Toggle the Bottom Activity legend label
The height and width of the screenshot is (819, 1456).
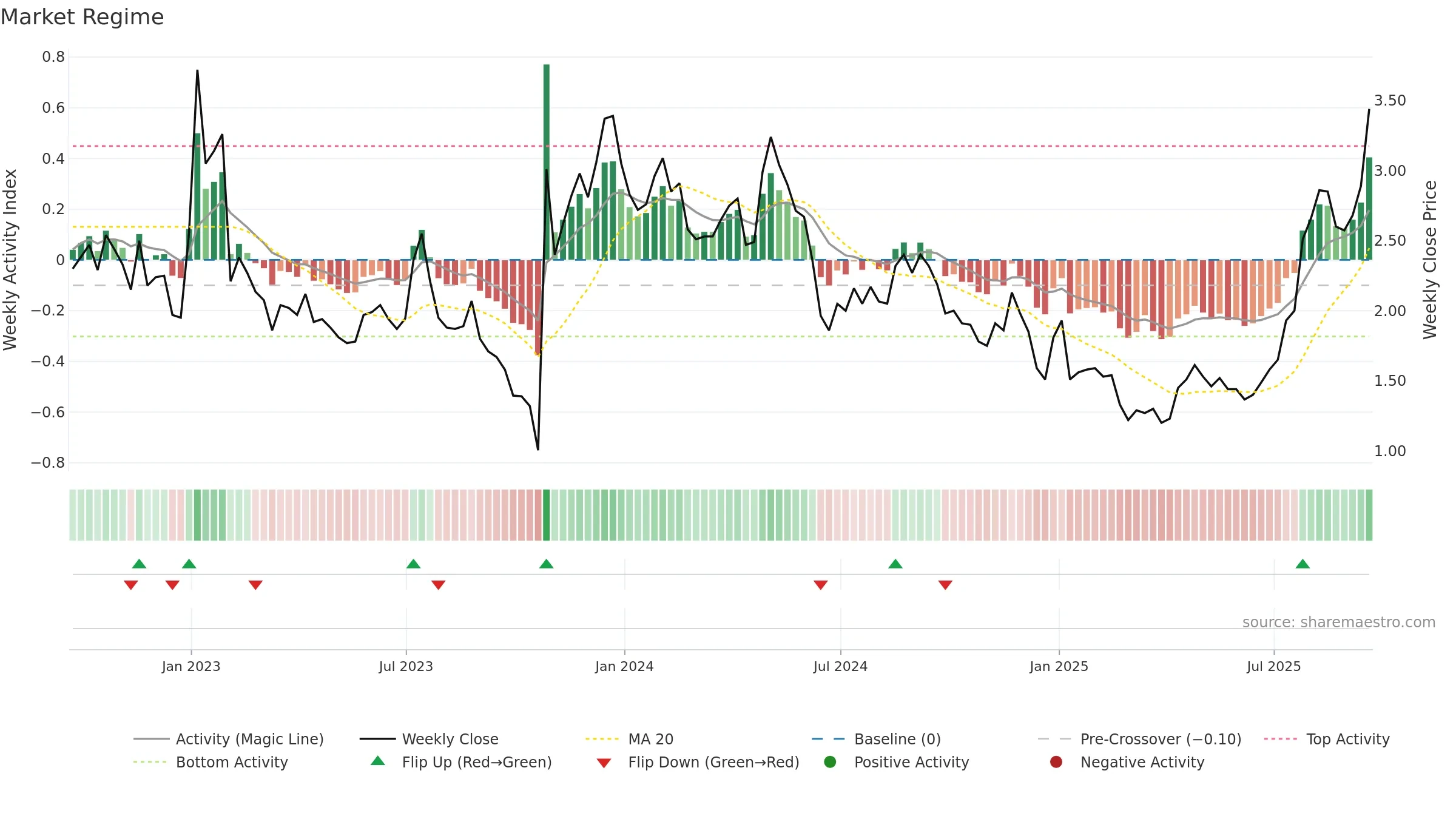tap(232, 762)
